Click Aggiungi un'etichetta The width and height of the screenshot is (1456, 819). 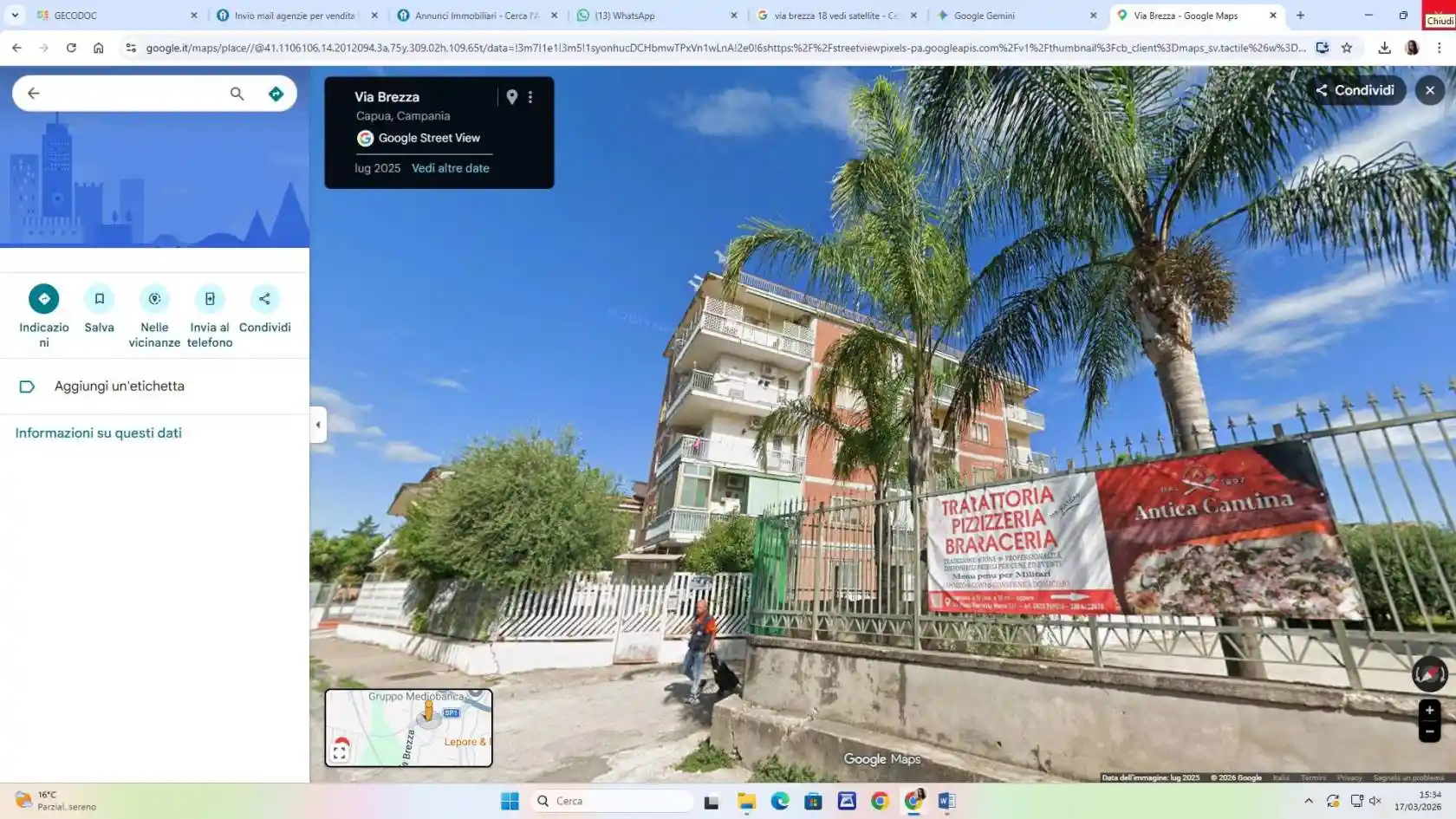click(x=120, y=387)
